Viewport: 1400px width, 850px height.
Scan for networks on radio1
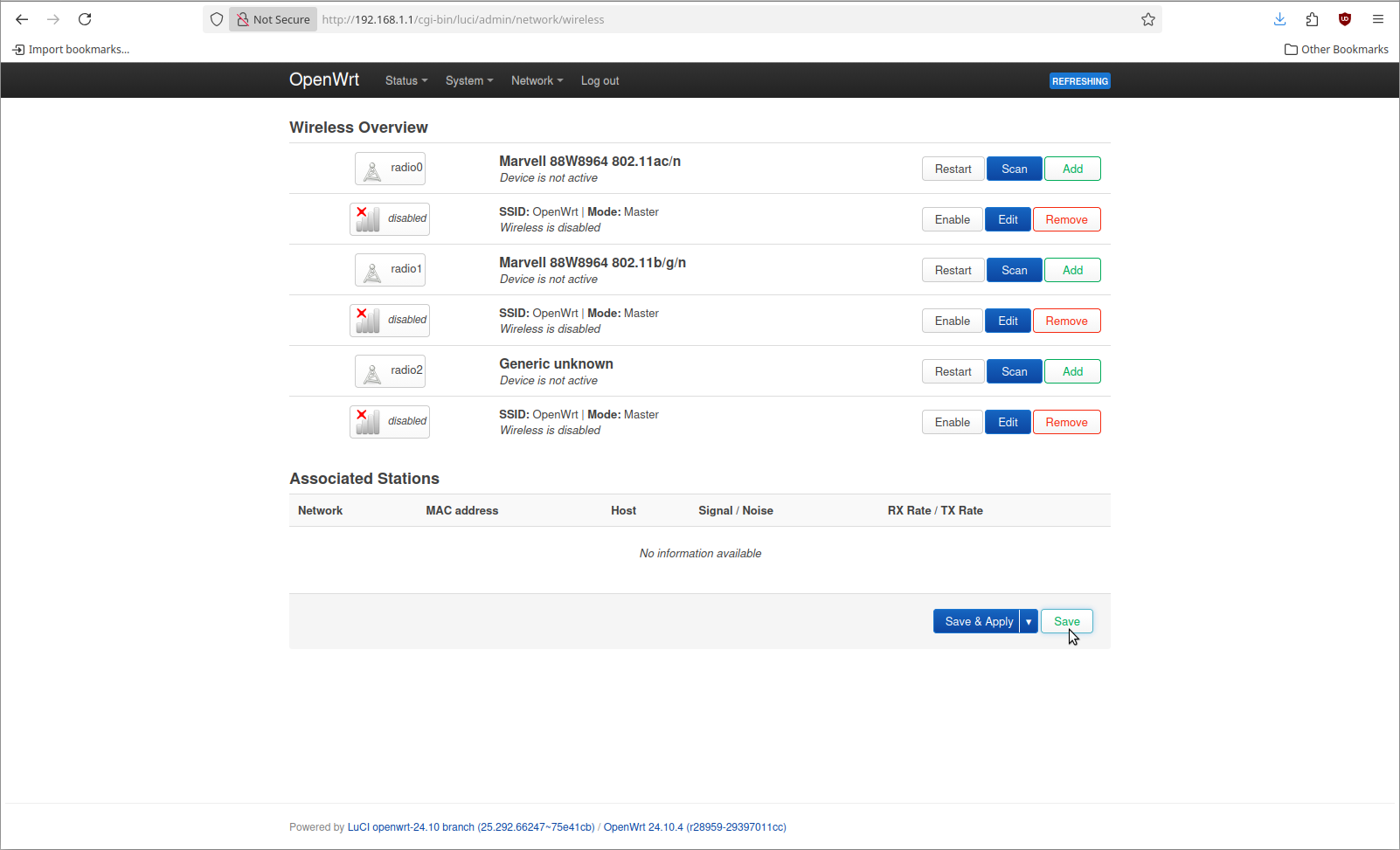pos(1014,271)
